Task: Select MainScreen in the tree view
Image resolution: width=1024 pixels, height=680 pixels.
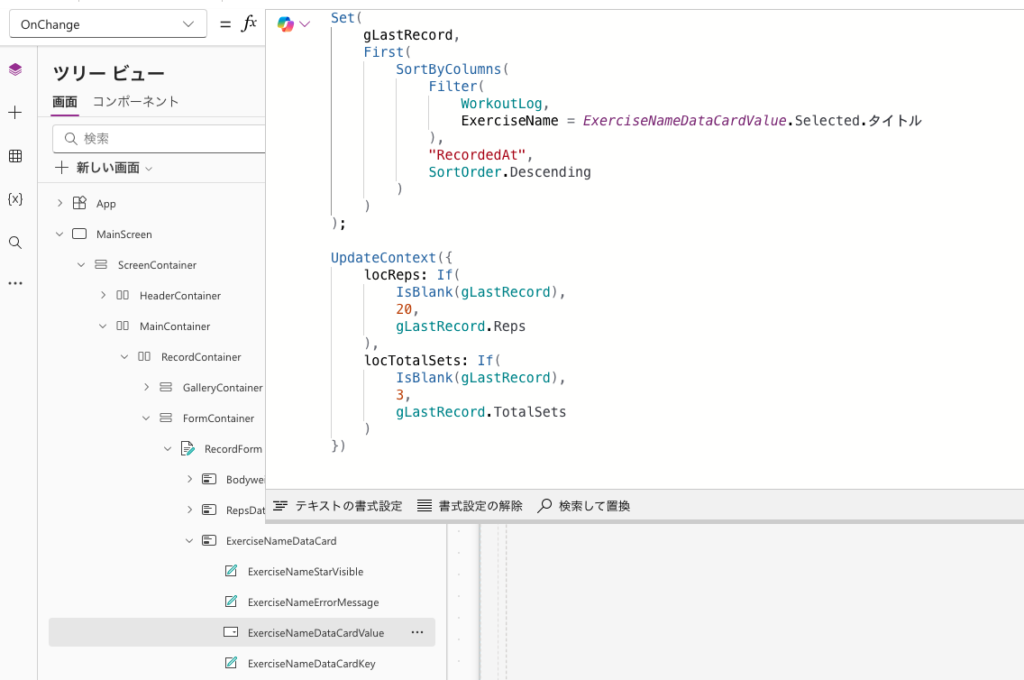Action: (x=124, y=235)
